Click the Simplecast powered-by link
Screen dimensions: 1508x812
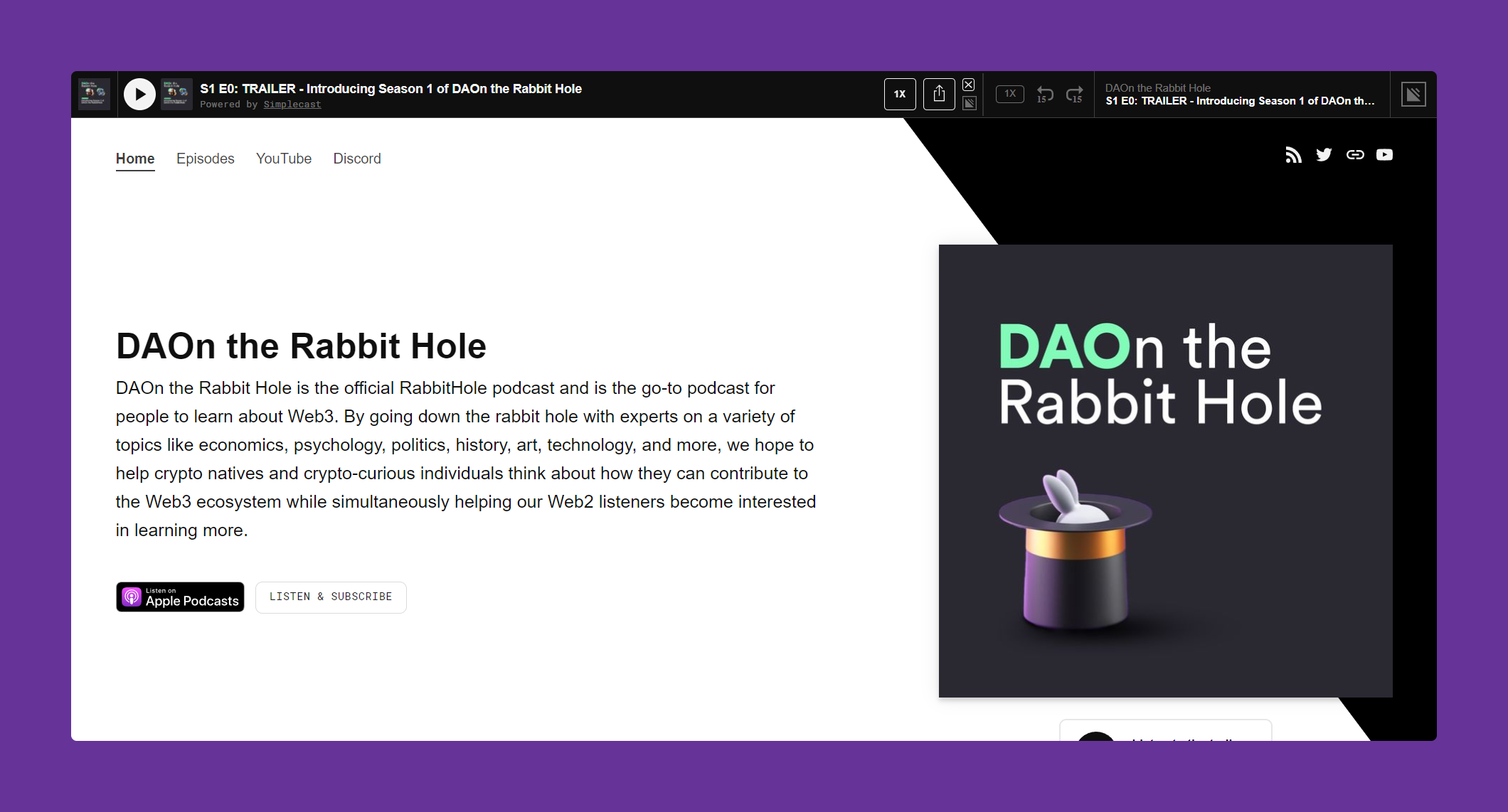coord(292,105)
